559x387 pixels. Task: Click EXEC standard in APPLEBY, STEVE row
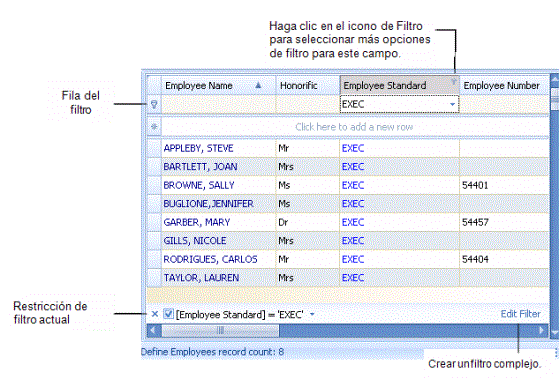tap(353, 148)
